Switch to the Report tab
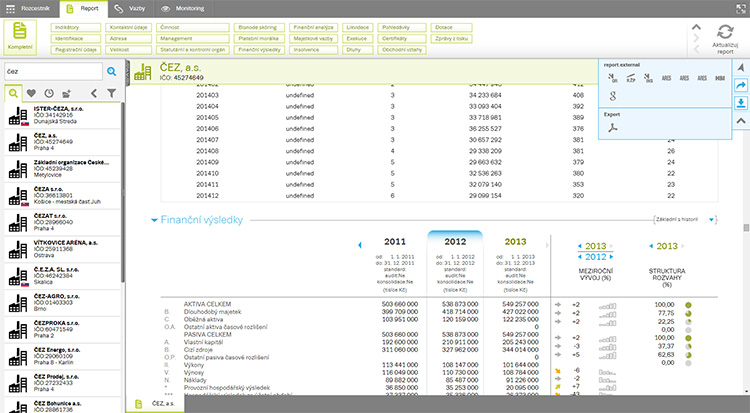Viewport: 750px width, 413px height. point(83,9)
